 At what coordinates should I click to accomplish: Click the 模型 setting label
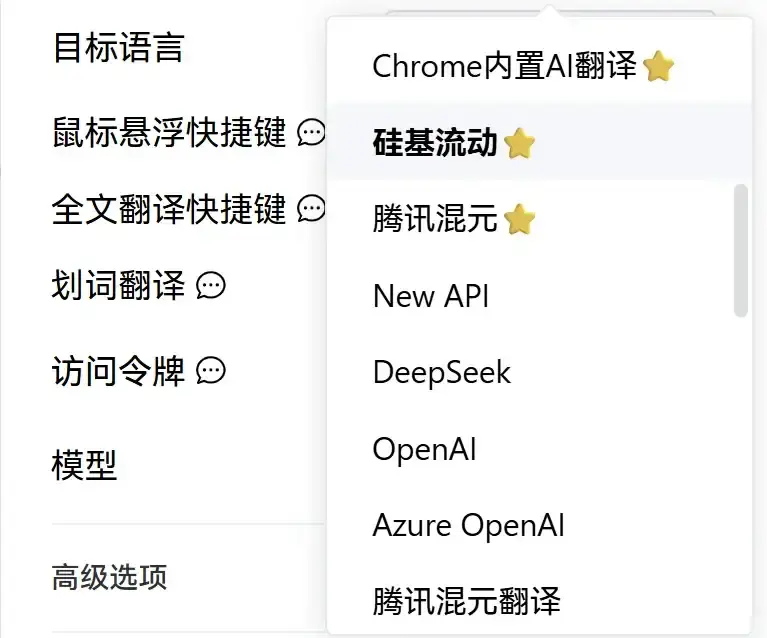coord(85,465)
